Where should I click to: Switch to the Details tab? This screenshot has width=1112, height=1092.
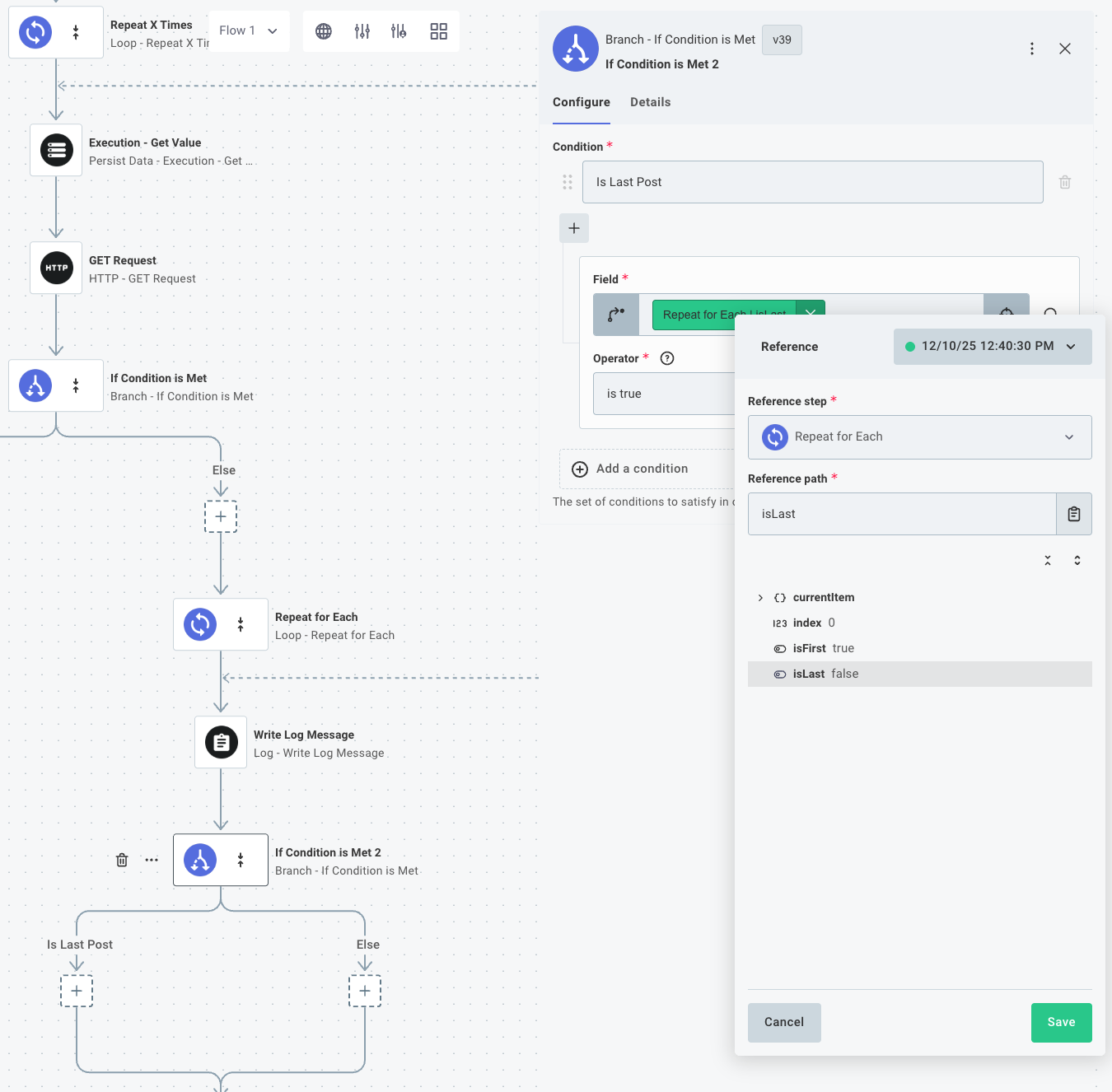coord(650,101)
